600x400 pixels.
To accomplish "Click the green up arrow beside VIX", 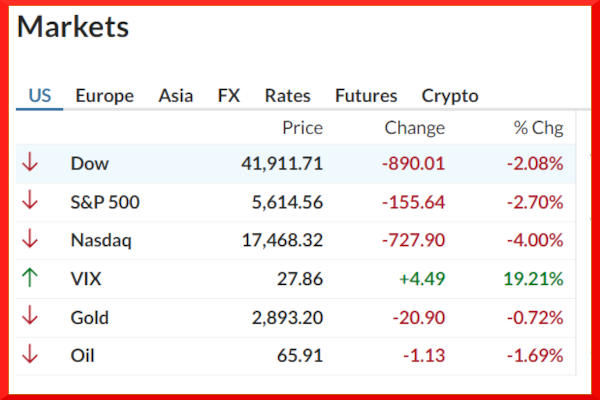I will [x=30, y=279].
